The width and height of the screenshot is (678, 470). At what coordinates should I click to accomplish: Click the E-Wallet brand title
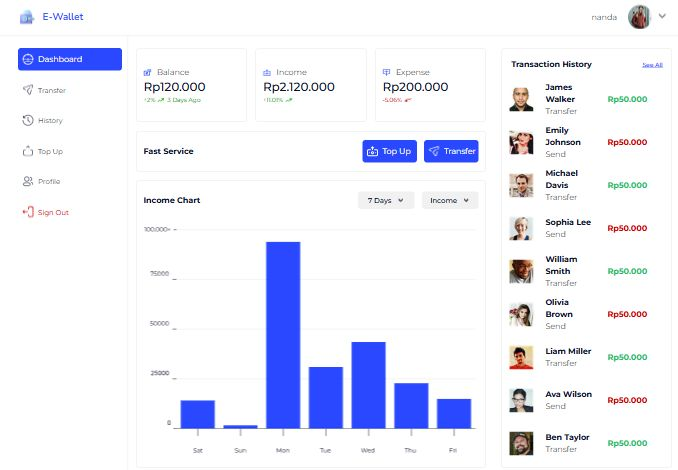(x=63, y=17)
